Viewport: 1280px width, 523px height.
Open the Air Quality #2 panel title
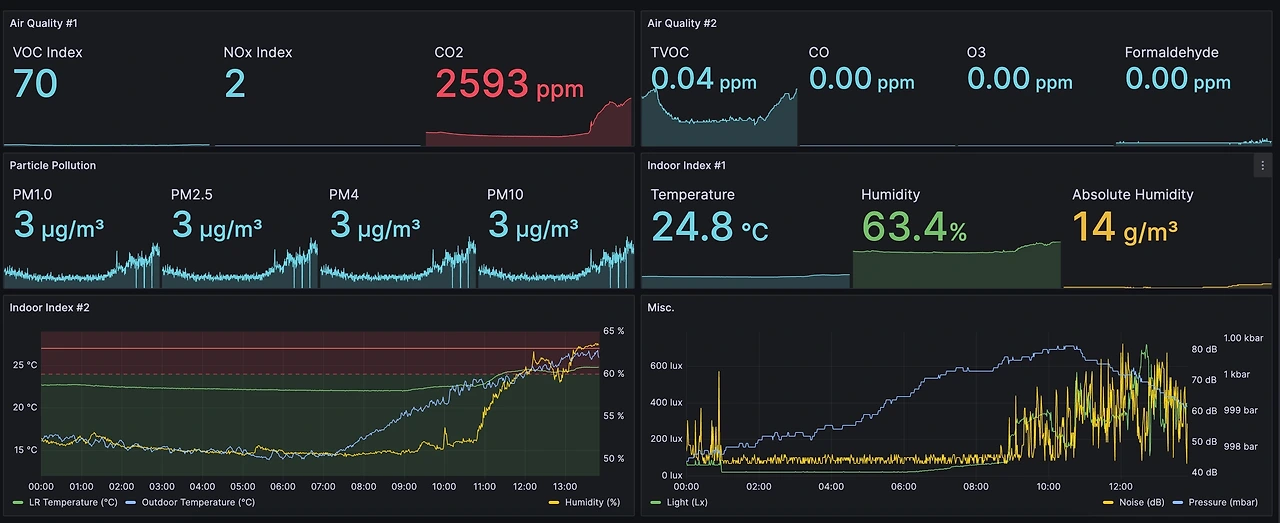pos(682,23)
